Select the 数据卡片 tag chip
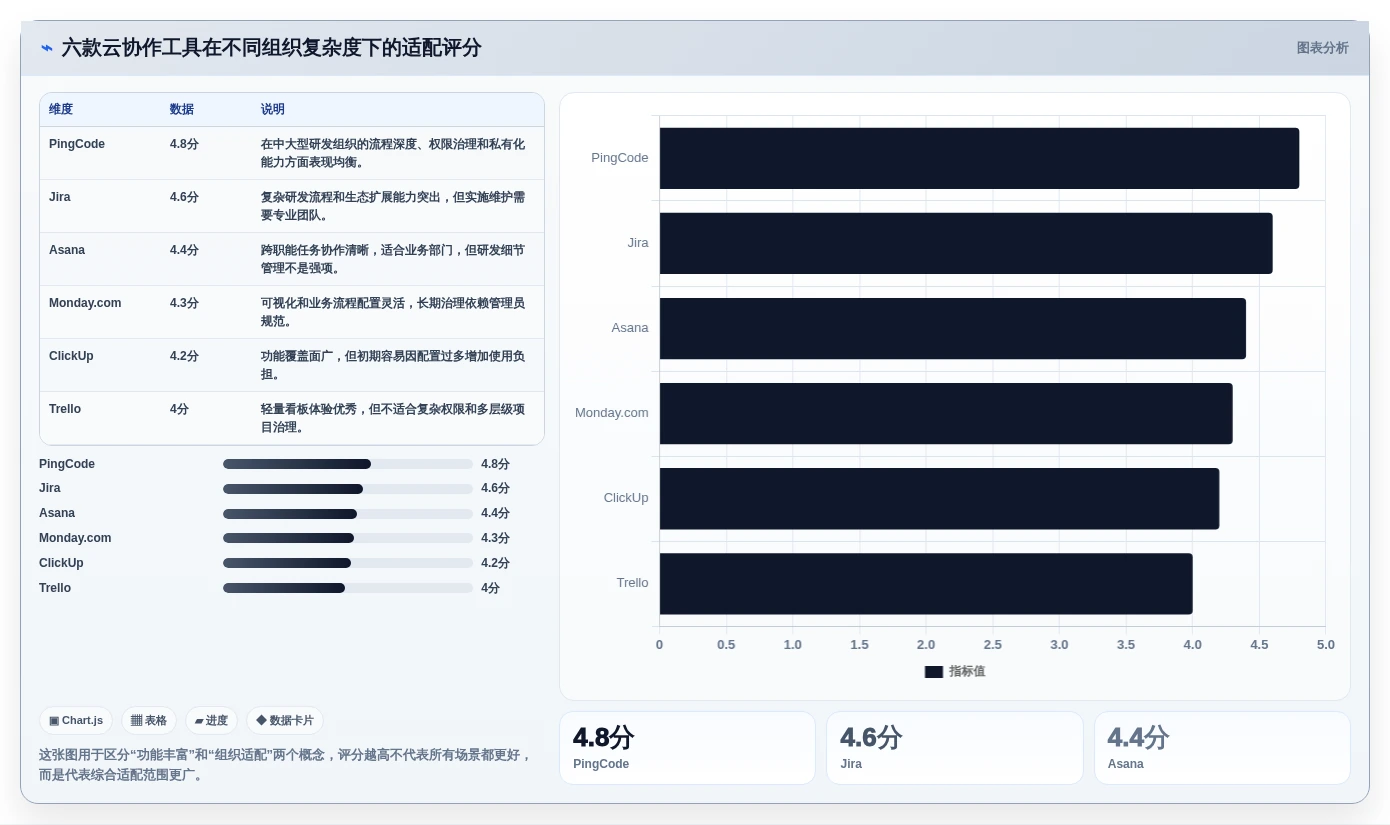Image resolution: width=1390 pixels, height=825 pixels. [x=285, y=720]
